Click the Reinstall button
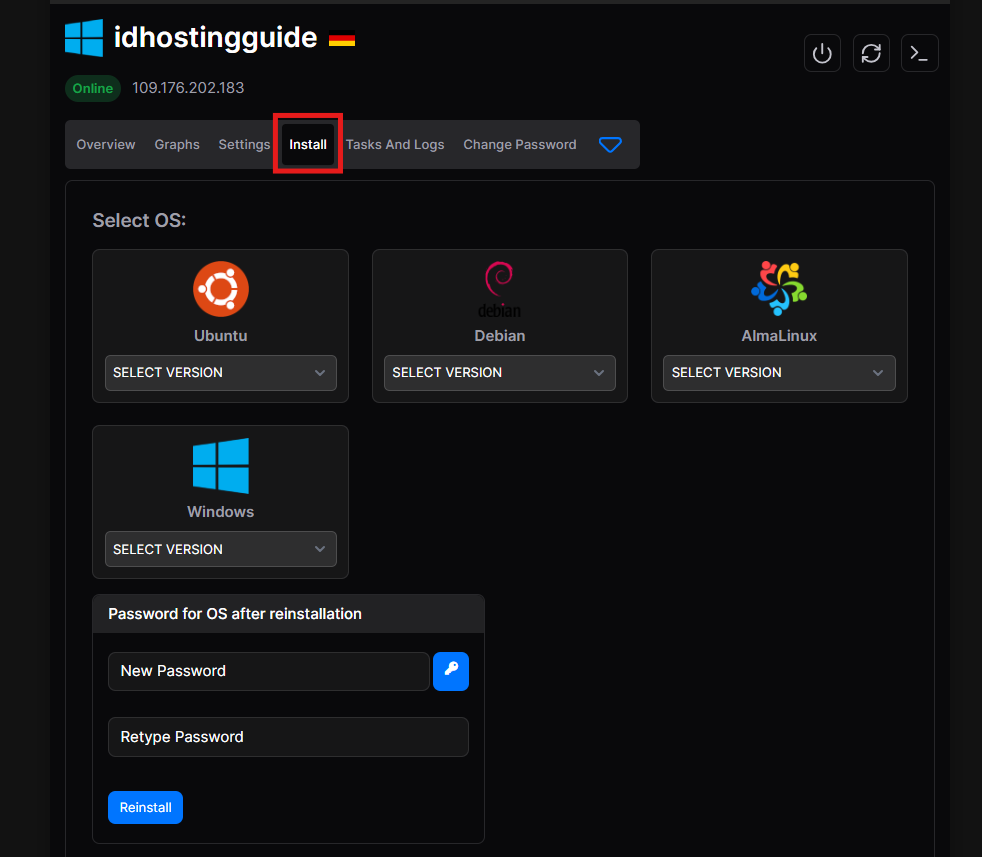This screenshot has width=982, height=857. click(x=145, y=808)
